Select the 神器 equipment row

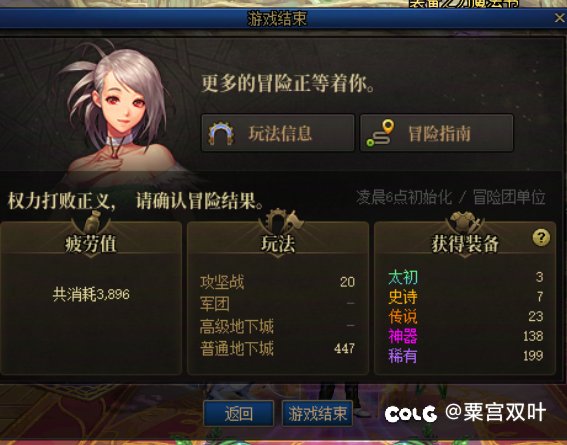click(465, 336)
